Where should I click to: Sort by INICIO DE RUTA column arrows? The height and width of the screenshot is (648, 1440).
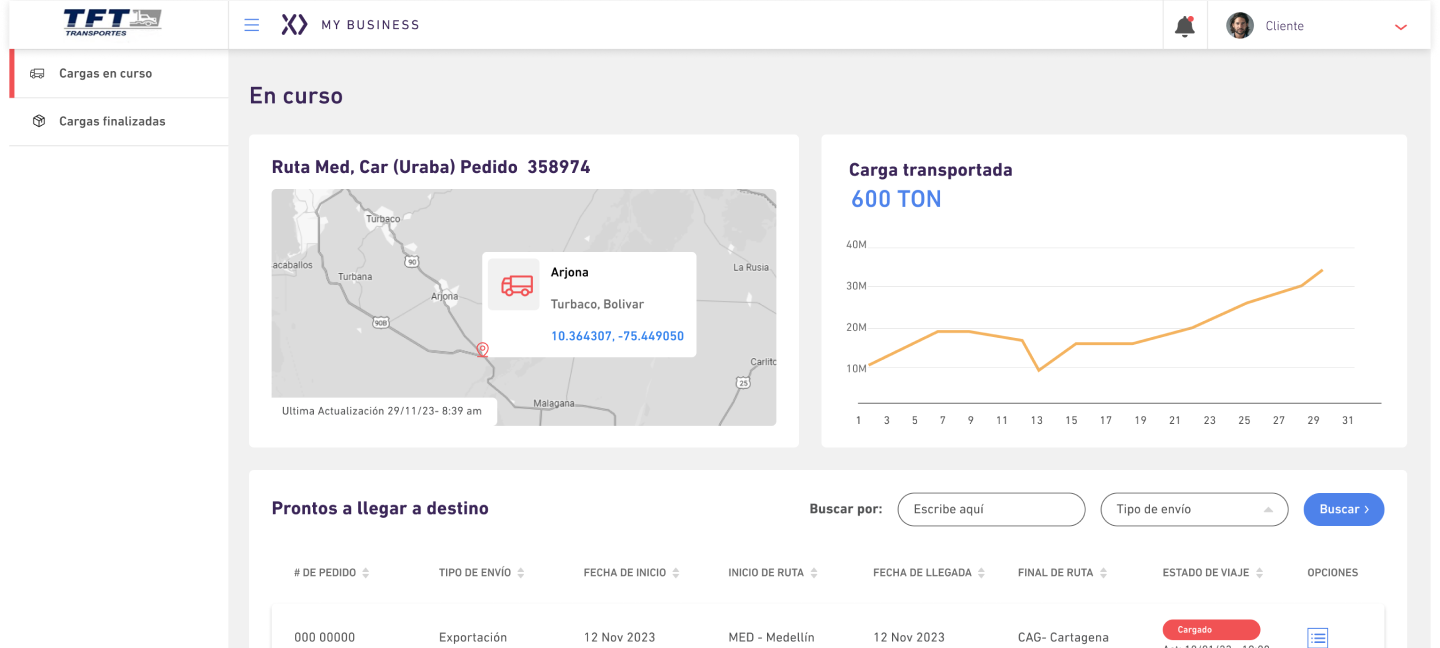814,573
